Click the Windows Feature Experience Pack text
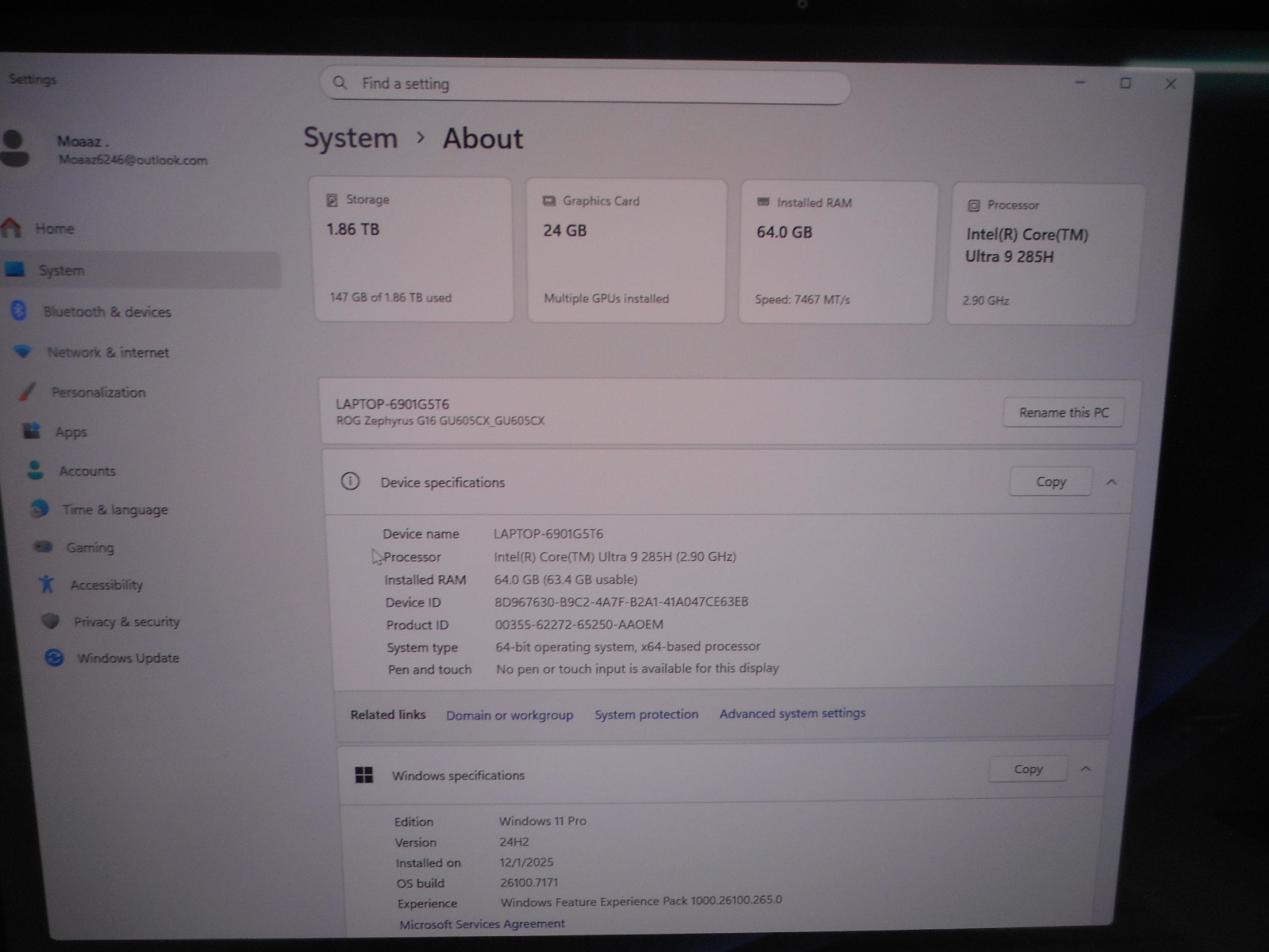Image resolution: width=1269 pixels, height=952 pixels. tap(641, 901)
